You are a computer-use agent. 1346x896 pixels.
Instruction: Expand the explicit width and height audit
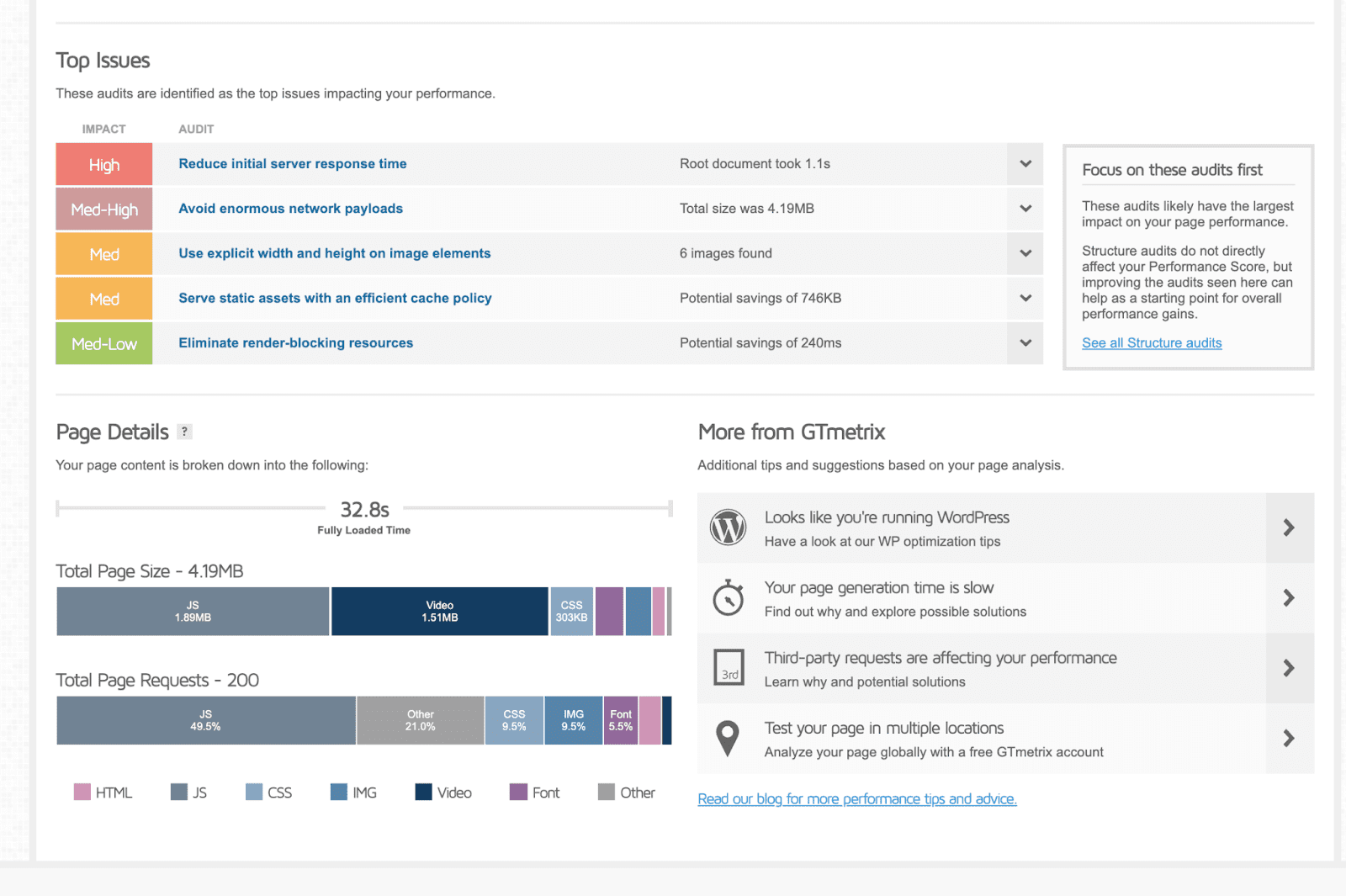click(x=1025, y=253)
